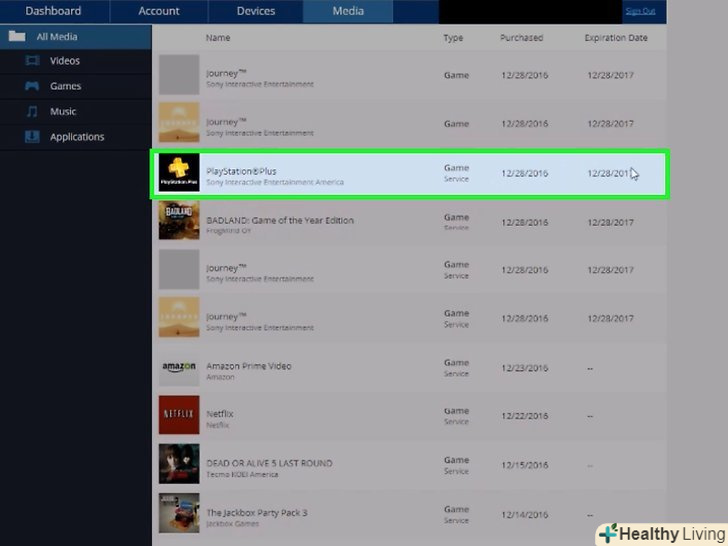
Task: Click 'BADLAND: Game of the Year Edition'
Action: pos(280,220)
